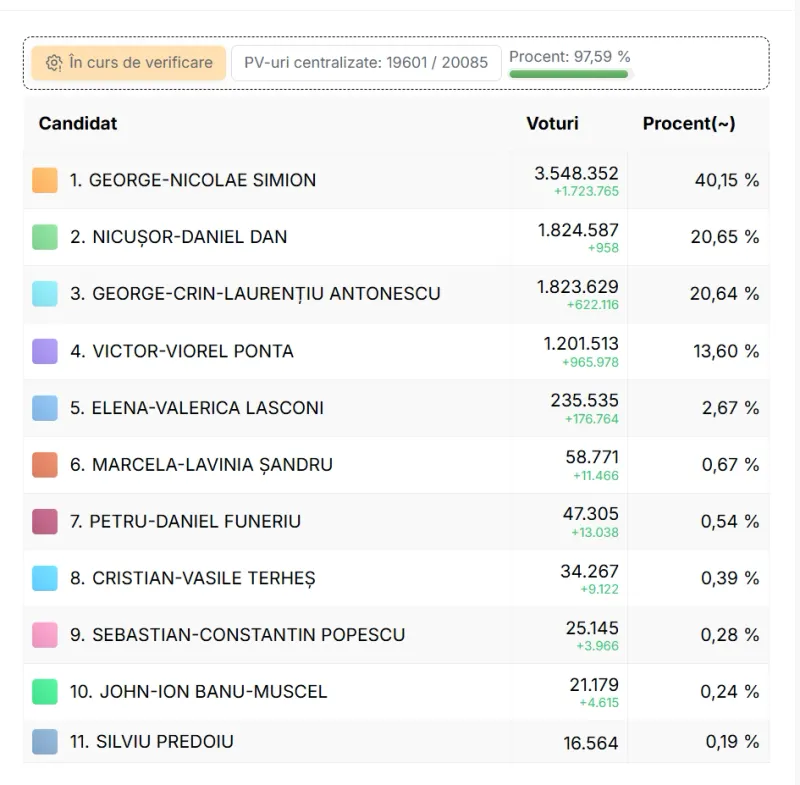The image size is (800, 785).
Task: Click the +1.723.765 vote increment for Simion
Action: pyautogui.click(x=586, y=191)
